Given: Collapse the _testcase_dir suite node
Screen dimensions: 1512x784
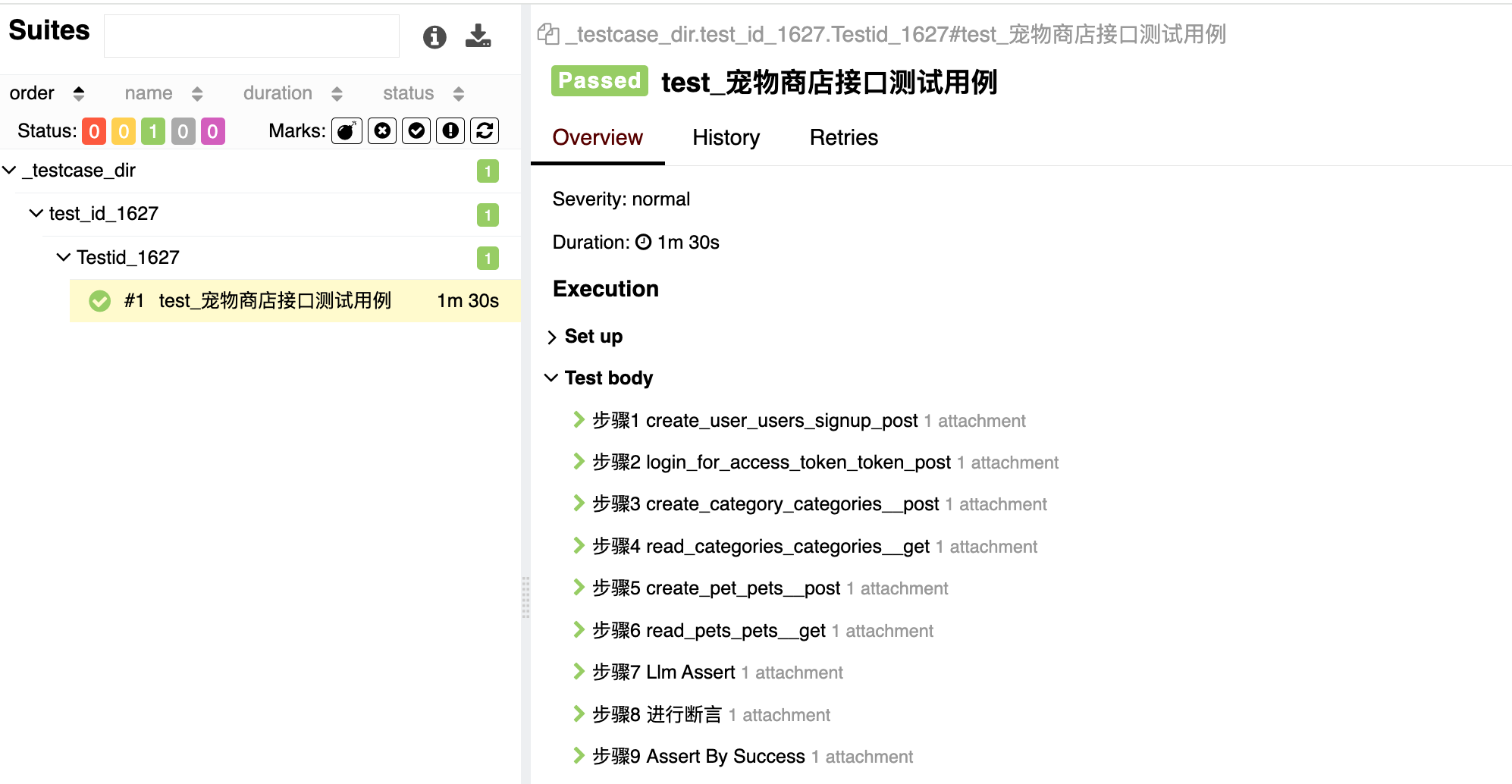Looking at the screenshot, I should coord(10,171).
